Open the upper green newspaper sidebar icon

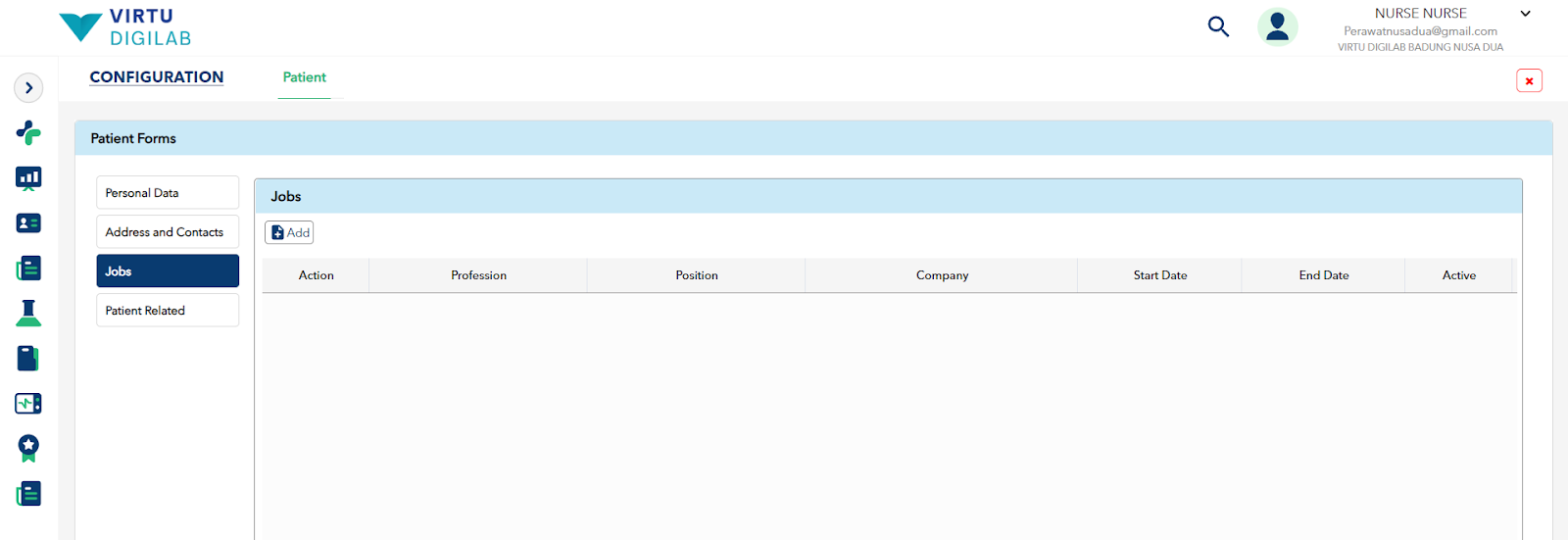coord(28,269)
